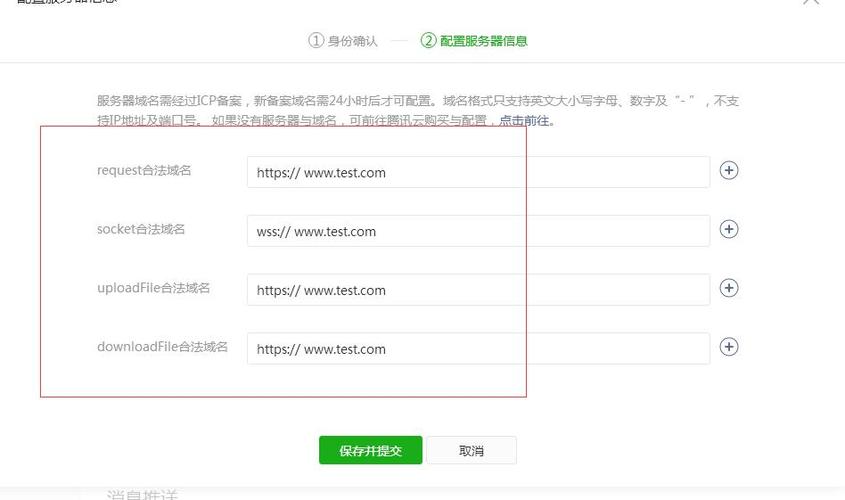Click the downloadFile合法域名 label

pyautogui.click(x=162, y=347)
